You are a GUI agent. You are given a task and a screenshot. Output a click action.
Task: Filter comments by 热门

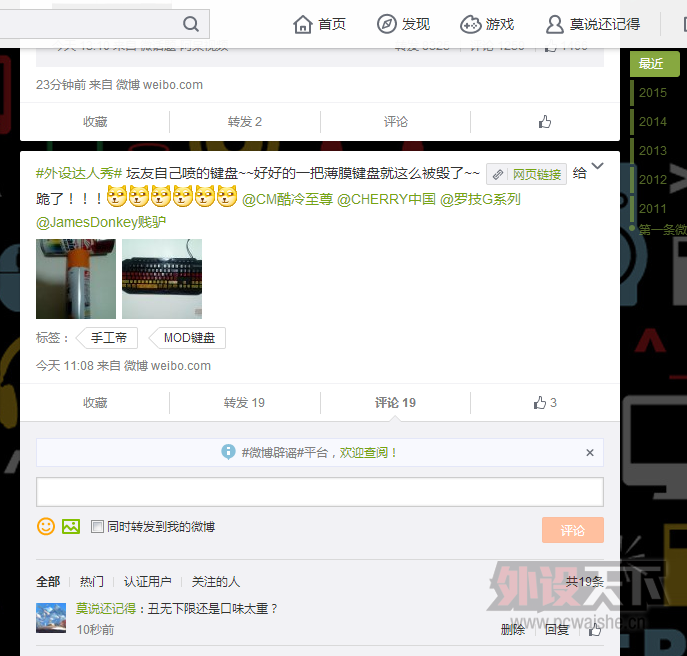coord(92,582)
